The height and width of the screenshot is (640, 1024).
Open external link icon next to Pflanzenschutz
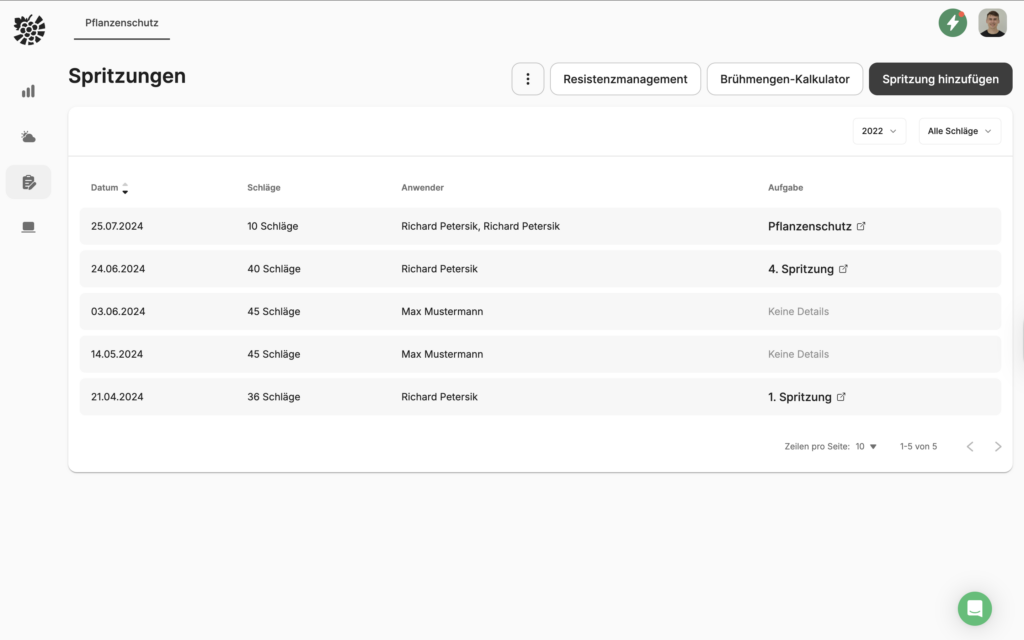861,226
